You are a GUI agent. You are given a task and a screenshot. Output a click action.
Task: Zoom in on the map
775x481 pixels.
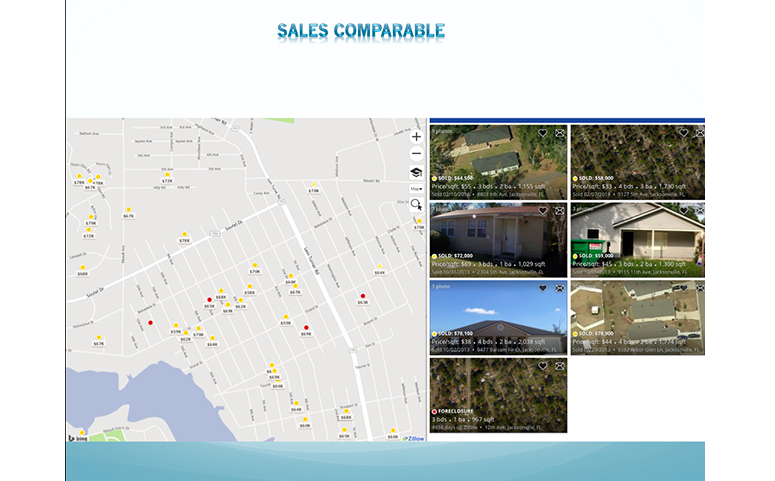coord(416,136)
